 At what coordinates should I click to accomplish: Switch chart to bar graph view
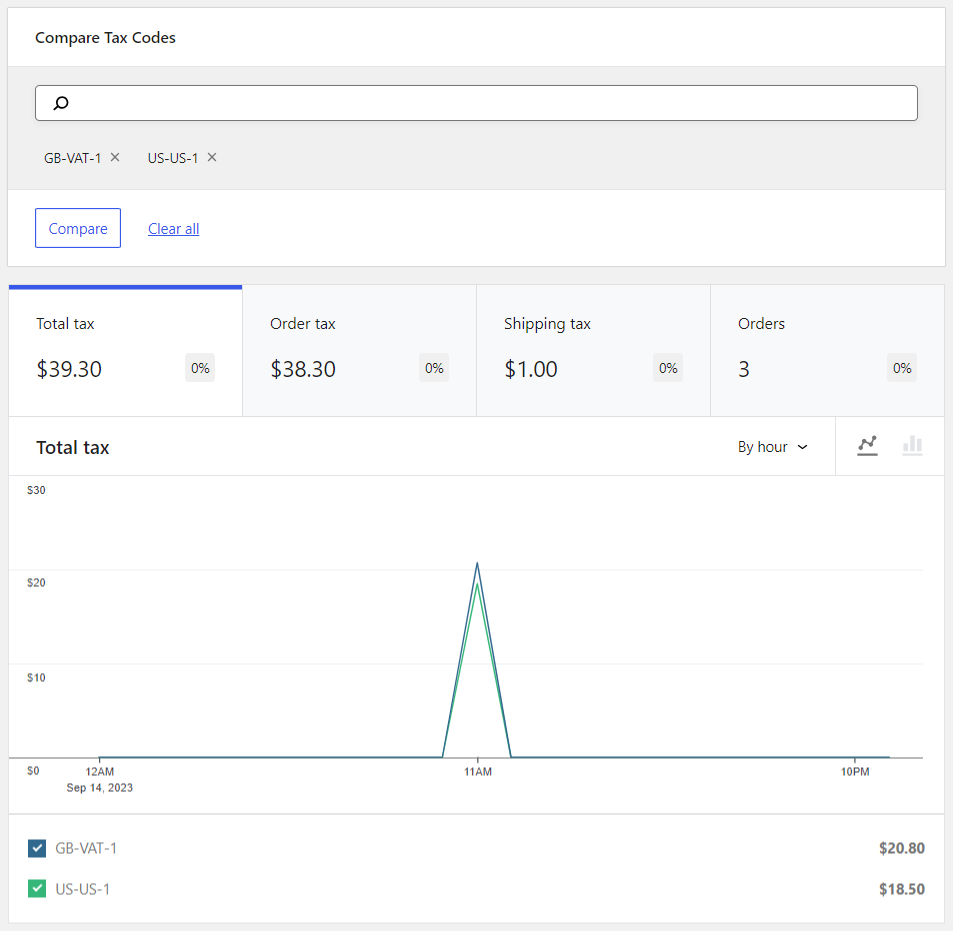(912, 446)
